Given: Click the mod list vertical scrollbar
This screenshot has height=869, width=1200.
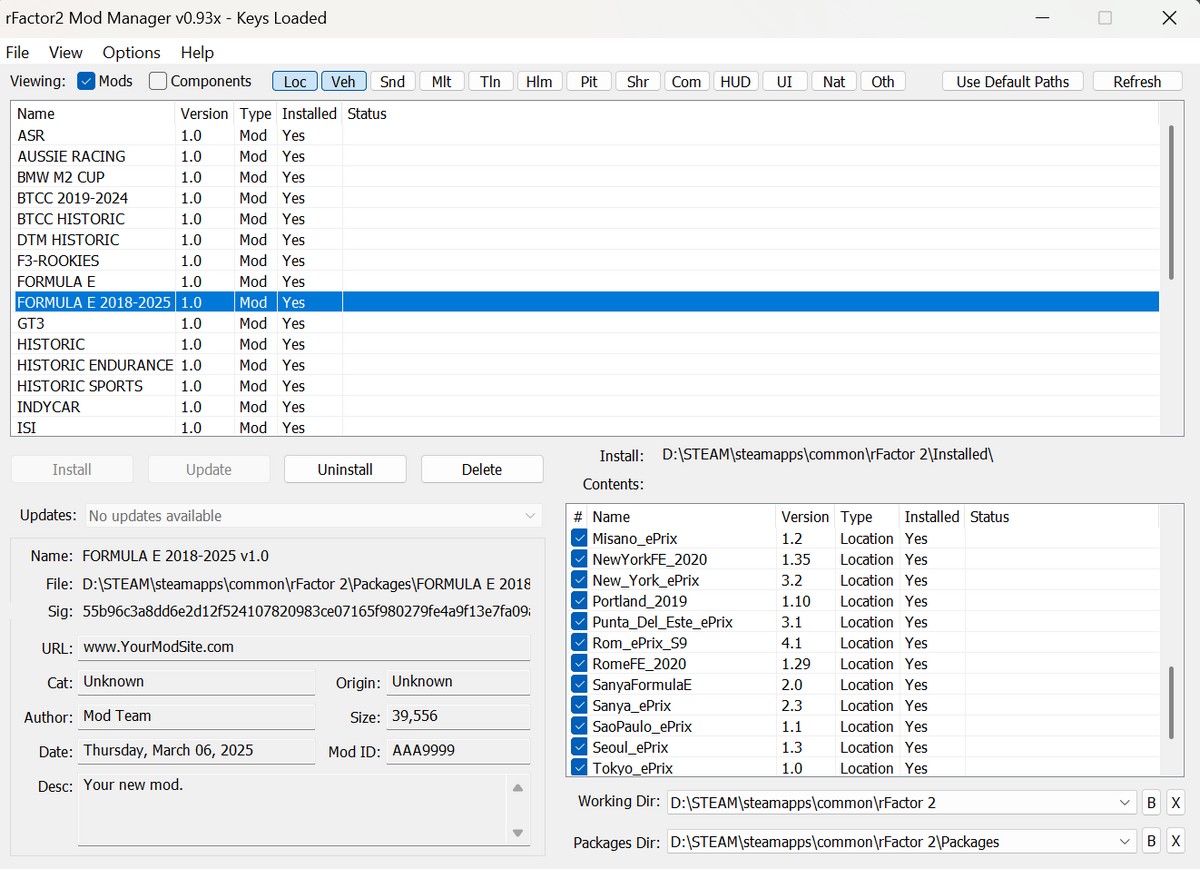Looking at the screenshot, I should click(x=1171, y=202).
